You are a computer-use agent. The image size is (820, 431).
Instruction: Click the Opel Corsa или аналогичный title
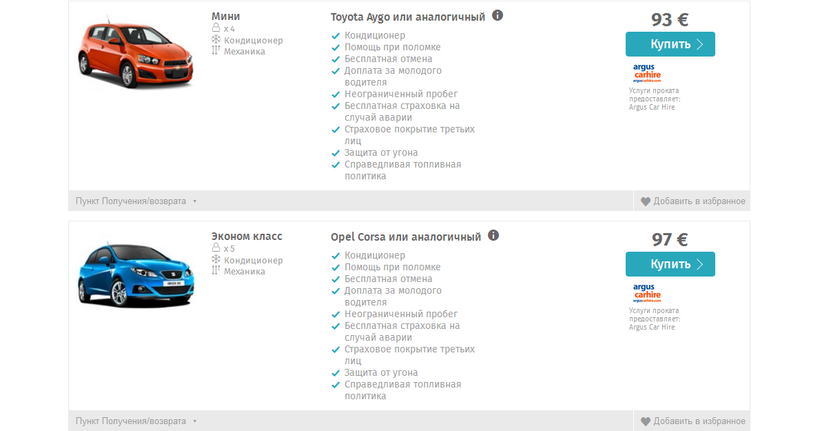406,237
